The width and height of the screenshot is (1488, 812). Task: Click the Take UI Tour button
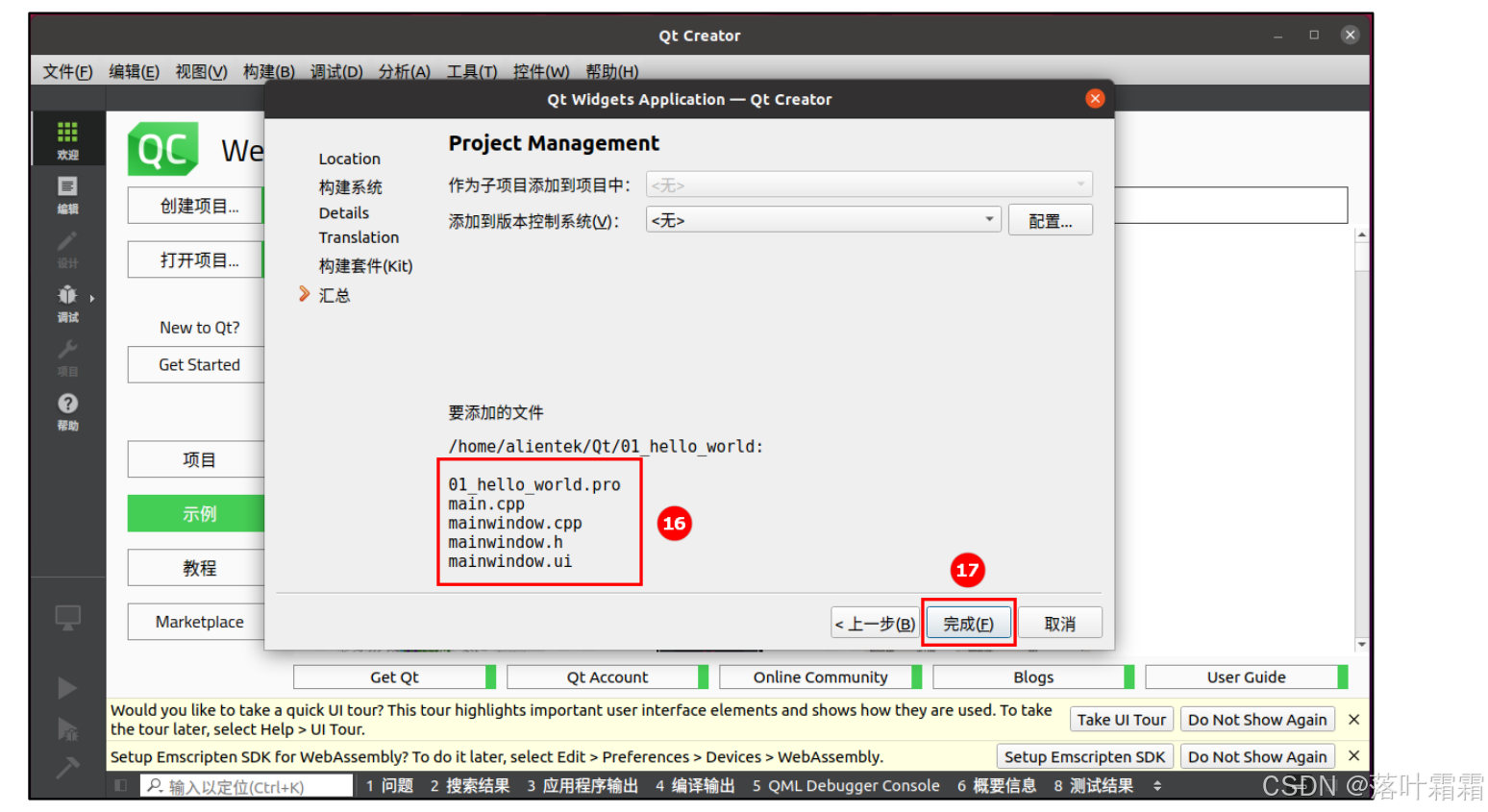(1121, 720)
